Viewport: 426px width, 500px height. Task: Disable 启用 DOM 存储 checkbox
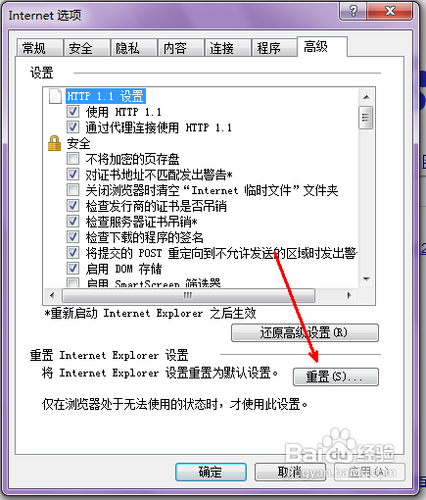click(x=73, y=268)
